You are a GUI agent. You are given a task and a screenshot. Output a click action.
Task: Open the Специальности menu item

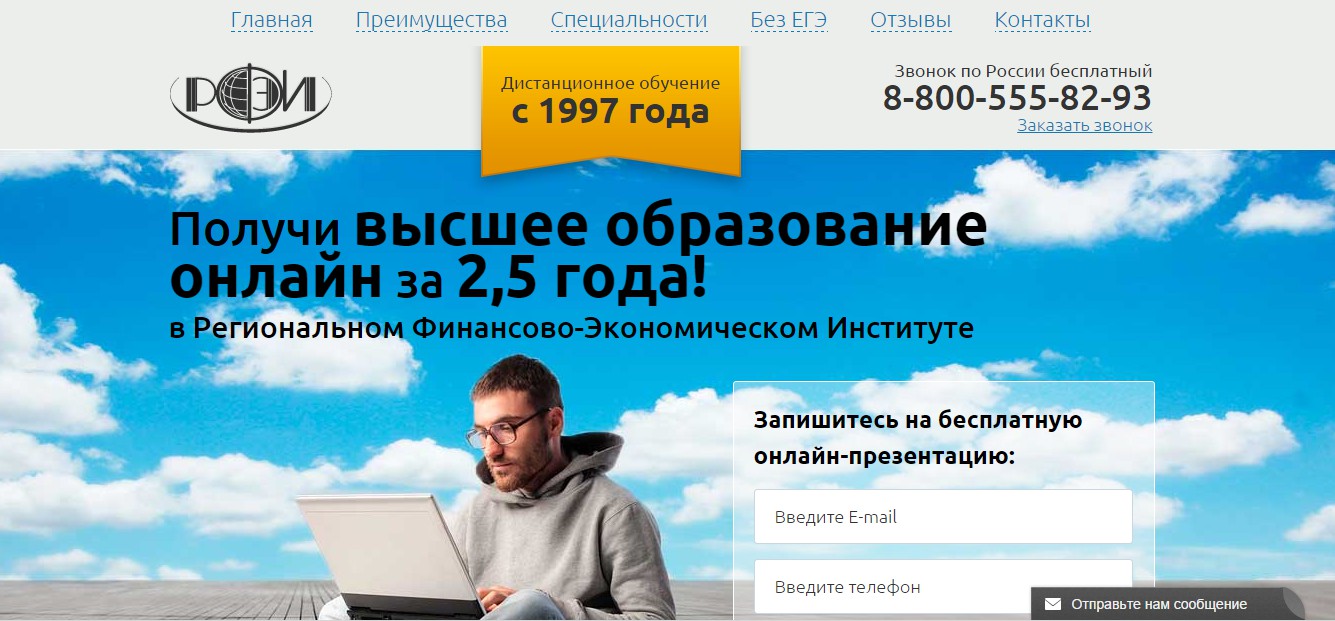pyautogui.click(x=629, y=20)
